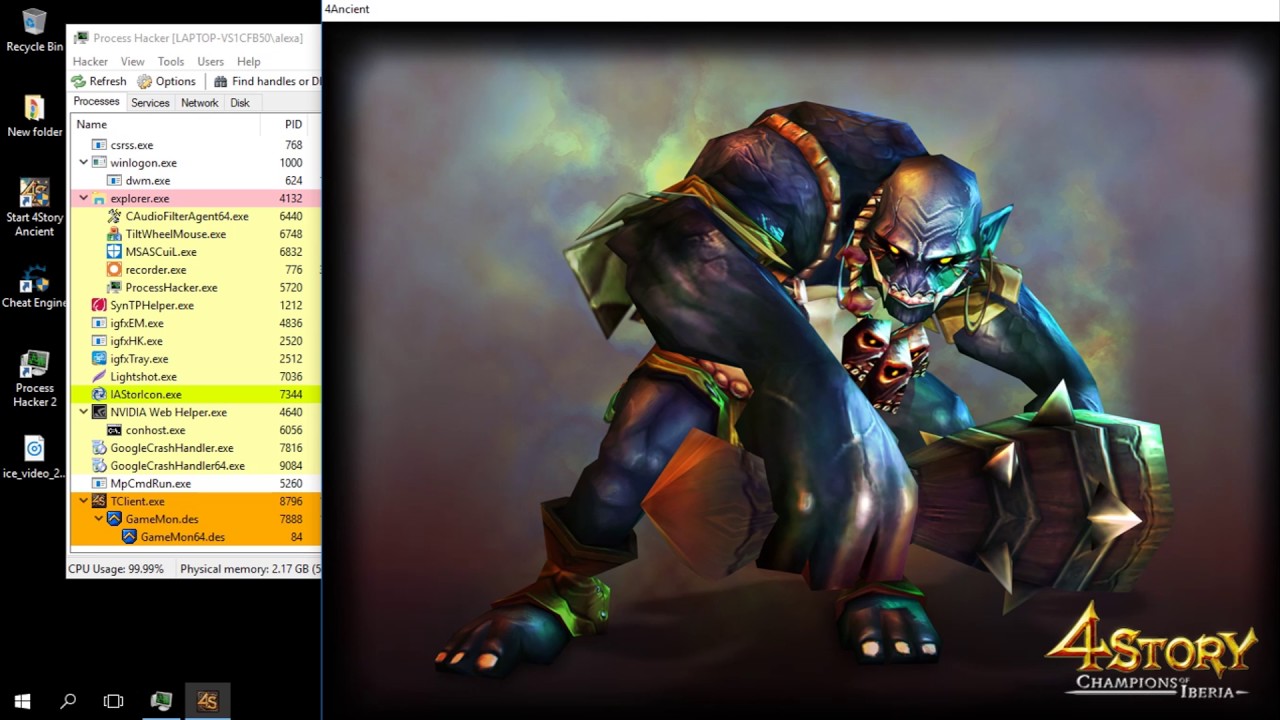This screenshot has width=1280, height=720.
Task: Open the Users menu
Action: pos(211,61)
